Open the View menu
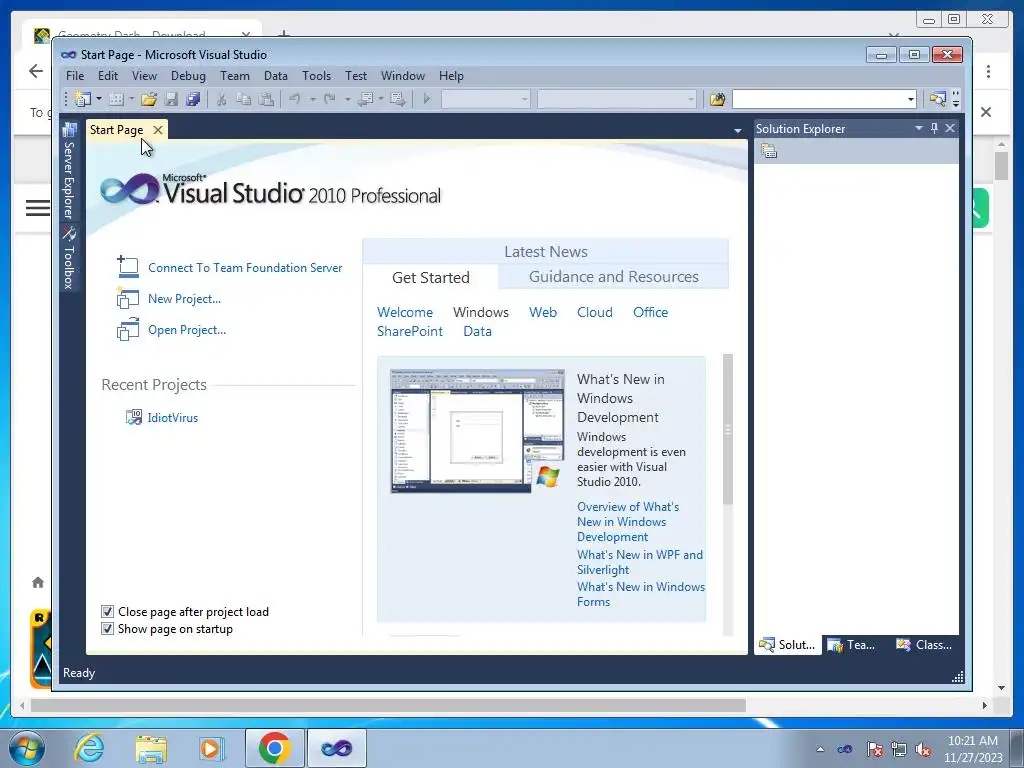 144,76
